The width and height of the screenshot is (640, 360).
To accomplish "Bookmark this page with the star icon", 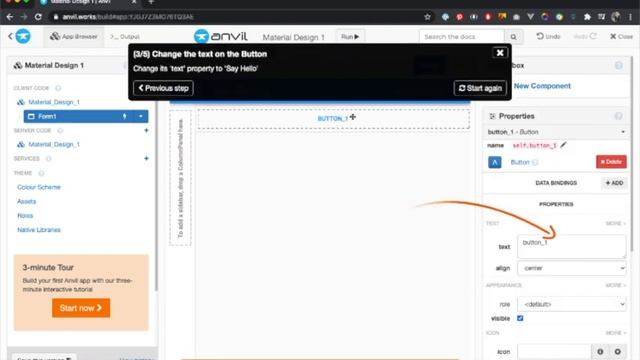I will (427, 17).
